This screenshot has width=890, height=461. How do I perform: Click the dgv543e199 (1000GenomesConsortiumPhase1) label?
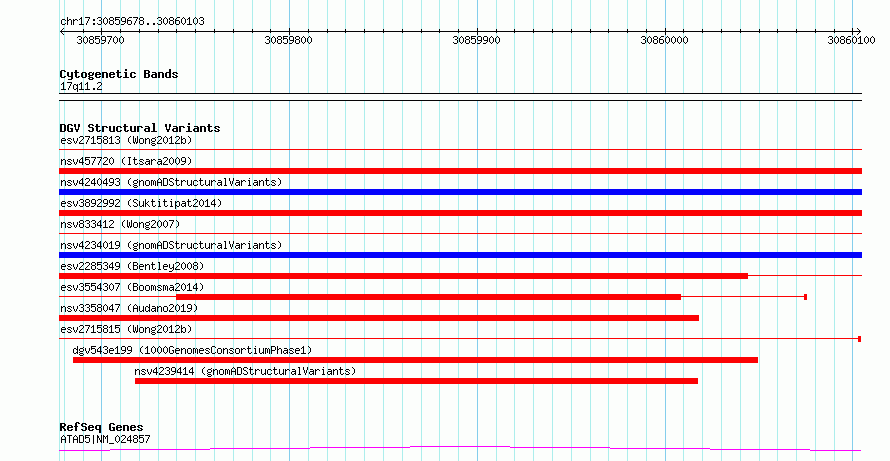tap(192, 350)
